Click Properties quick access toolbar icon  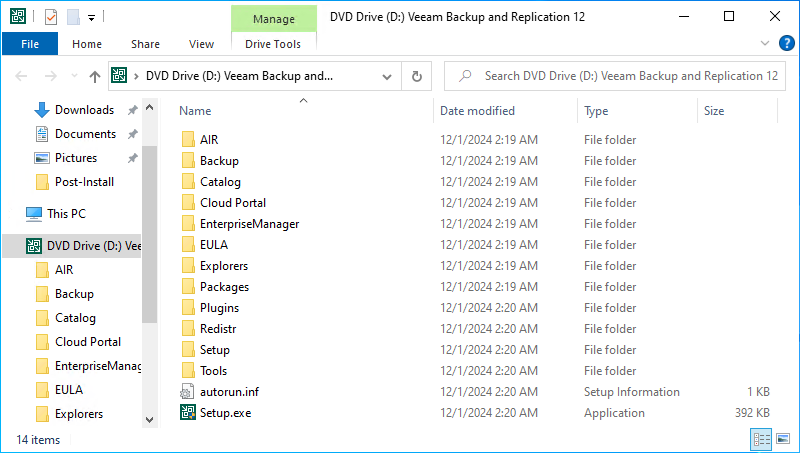click(x=51, y=17)
